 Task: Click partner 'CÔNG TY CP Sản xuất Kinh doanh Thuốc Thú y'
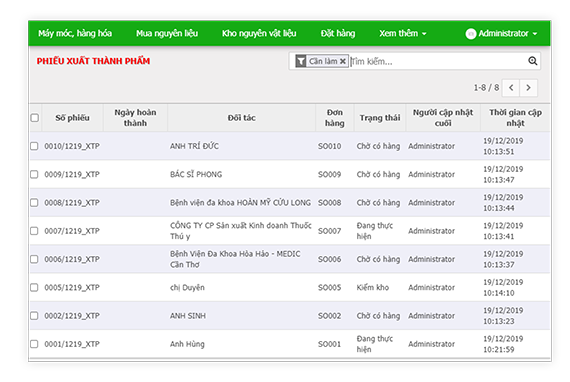tap(241, 231)
